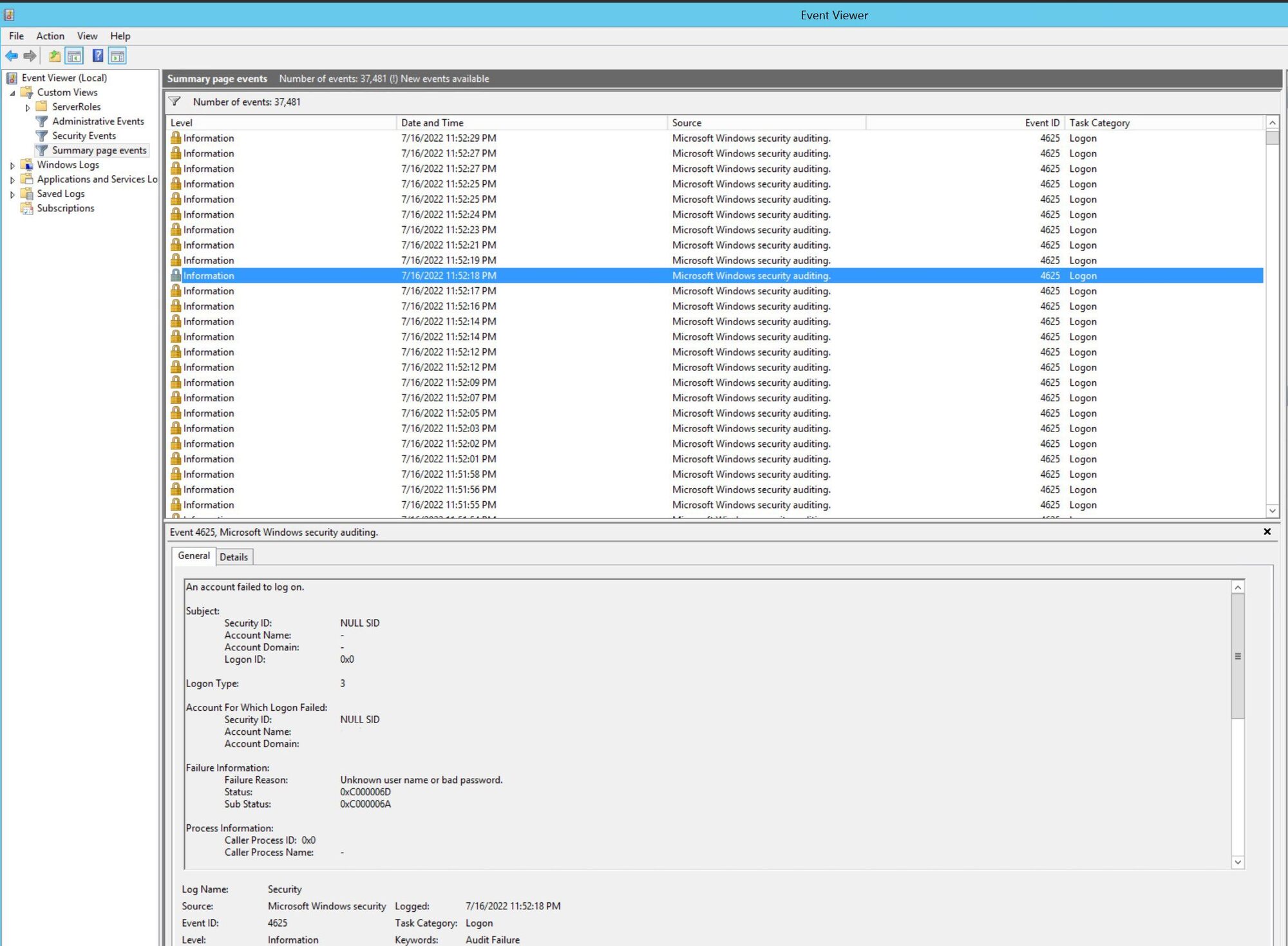The height and width of the screenshot is (946, 1288).
Task: Open the Action menu
Action: click(50, 36)
